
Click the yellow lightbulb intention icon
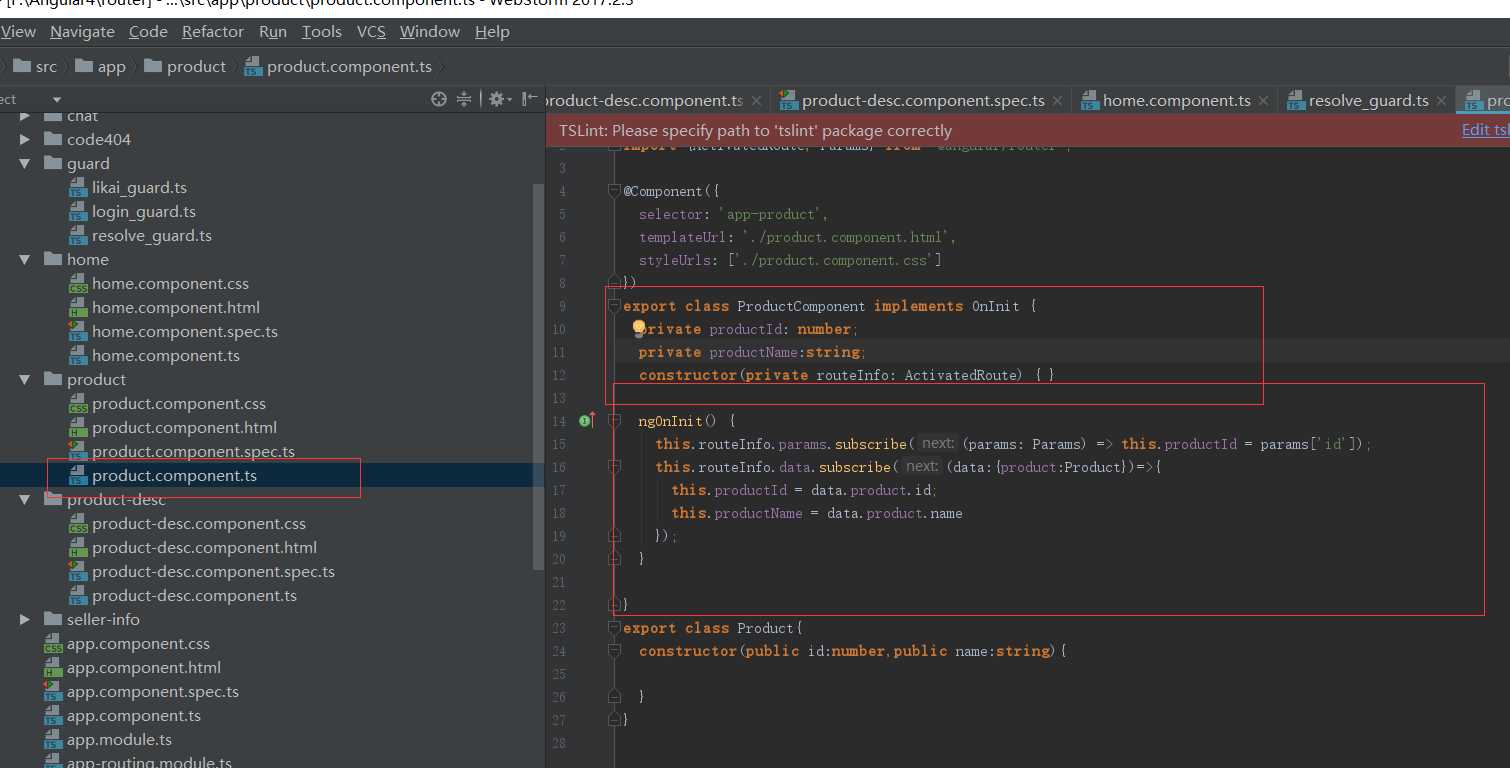[x=639, y=328]
